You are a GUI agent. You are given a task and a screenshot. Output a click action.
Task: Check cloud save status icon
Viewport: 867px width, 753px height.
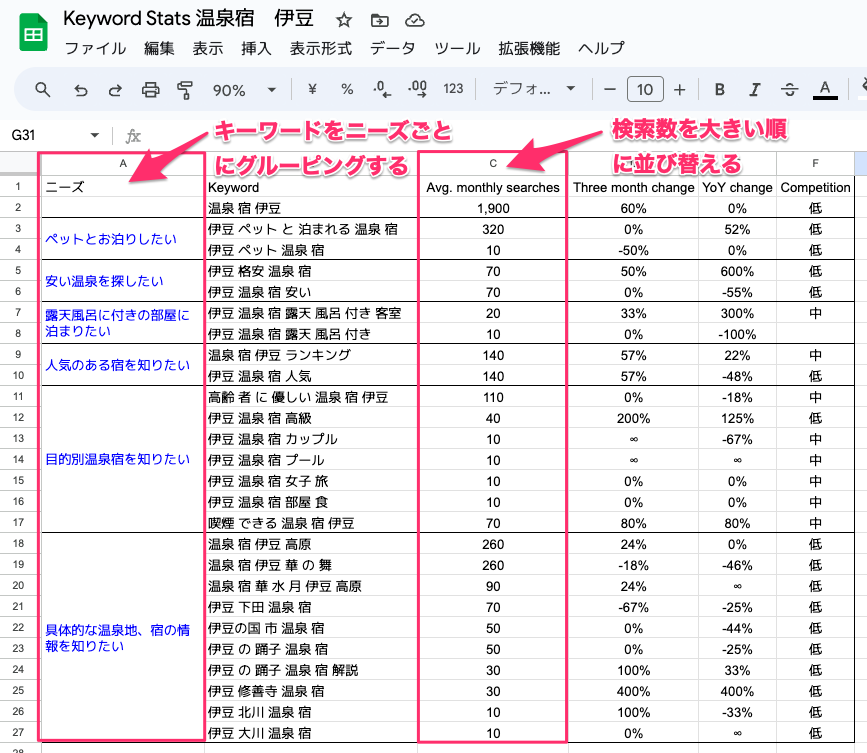tap(415, 20)
